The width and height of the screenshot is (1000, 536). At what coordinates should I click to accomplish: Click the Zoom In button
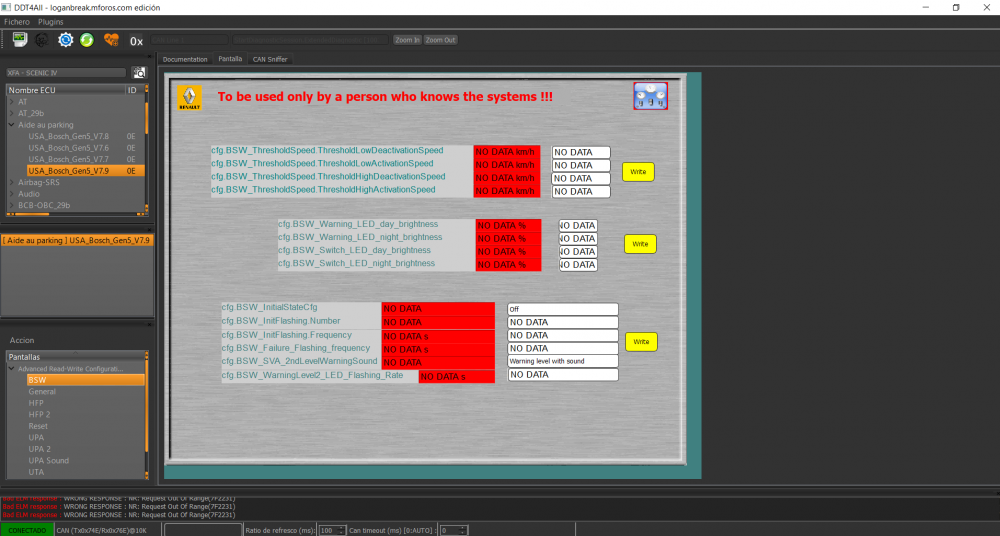(x=407, y=40)
